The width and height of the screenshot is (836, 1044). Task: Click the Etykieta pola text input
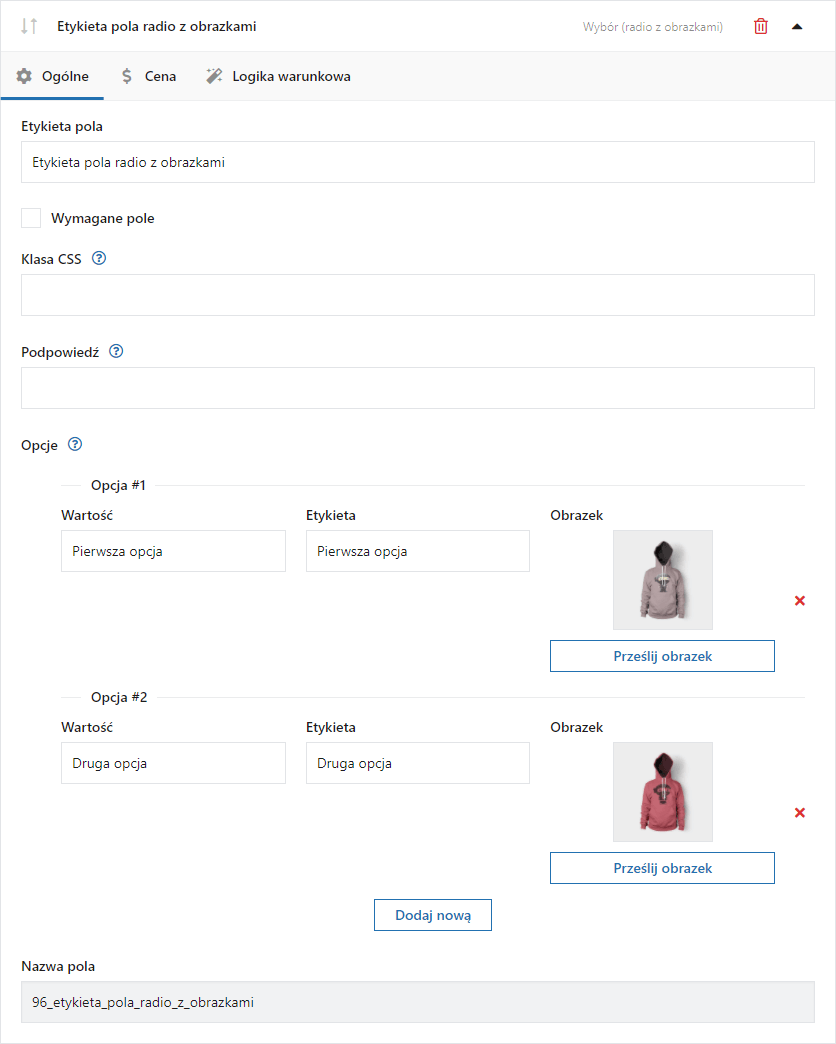[418, 162]
